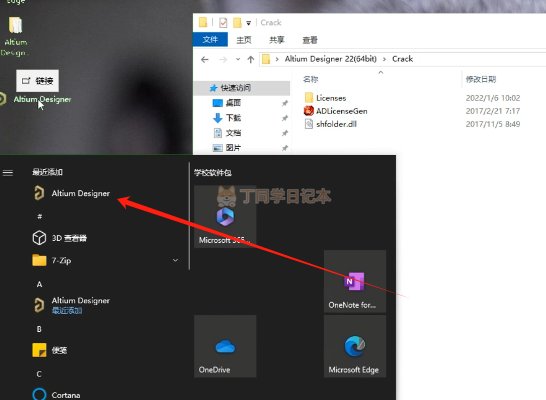This screenshot has width=546, height=400.
Task: Expand chevron before Altium Designer 22(64bit)
Action: pyautogui.click(x=277, y=59)
